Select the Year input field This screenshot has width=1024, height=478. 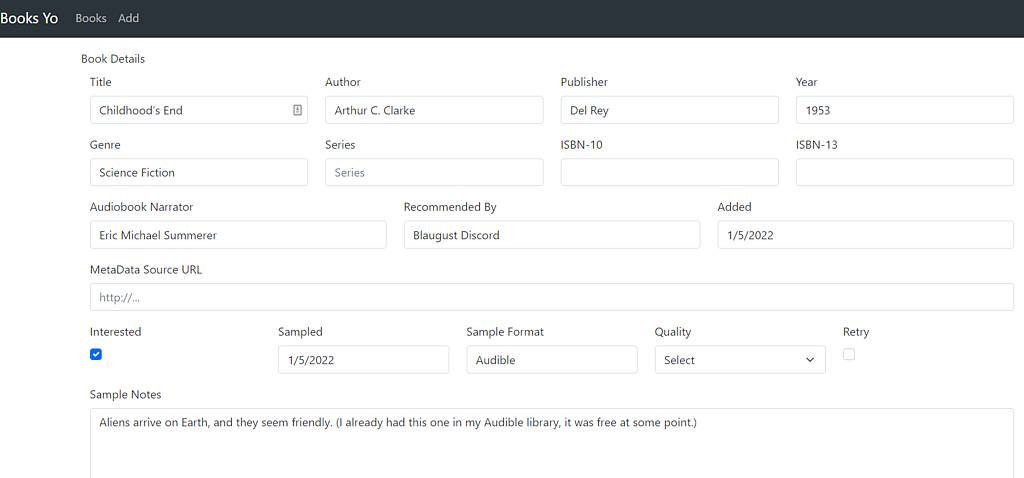(x=904, y=110)
